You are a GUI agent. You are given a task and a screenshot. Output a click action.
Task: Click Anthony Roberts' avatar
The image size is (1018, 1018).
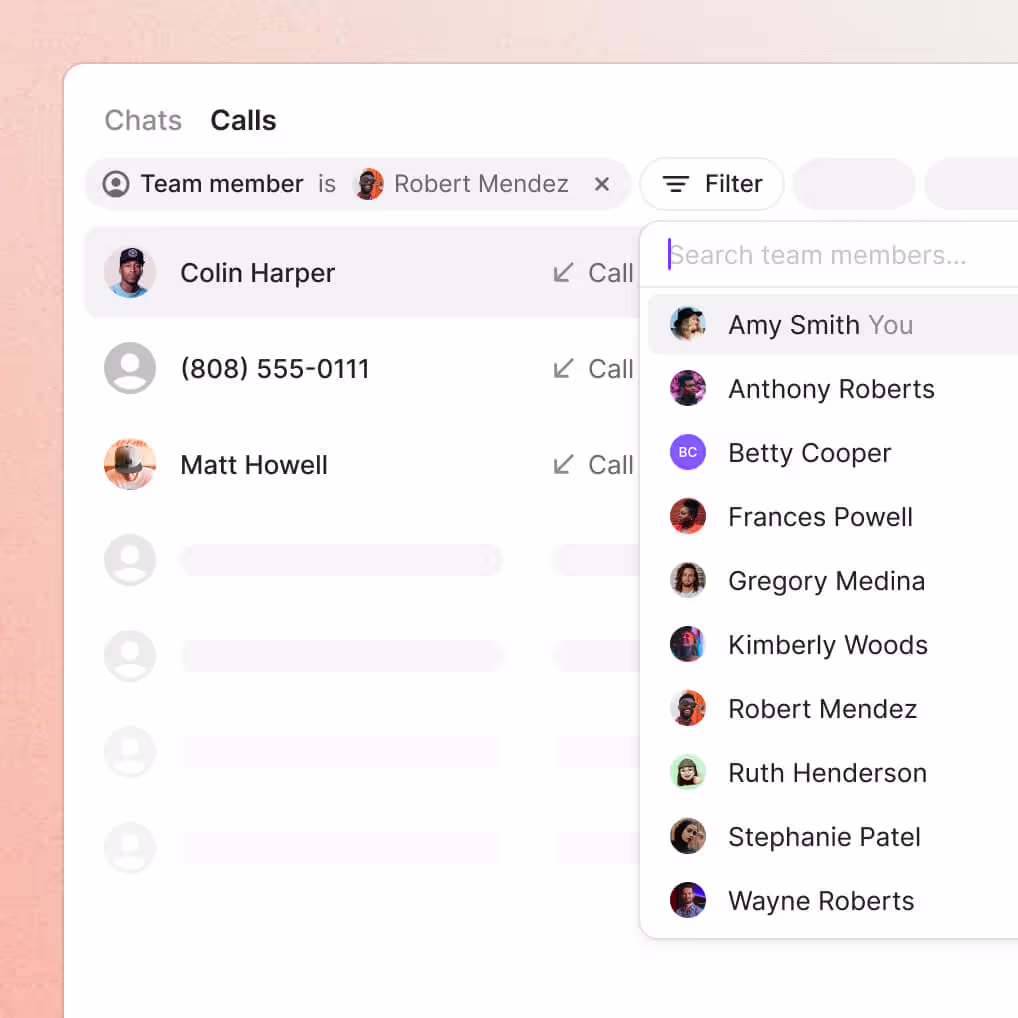pos(688,389)
